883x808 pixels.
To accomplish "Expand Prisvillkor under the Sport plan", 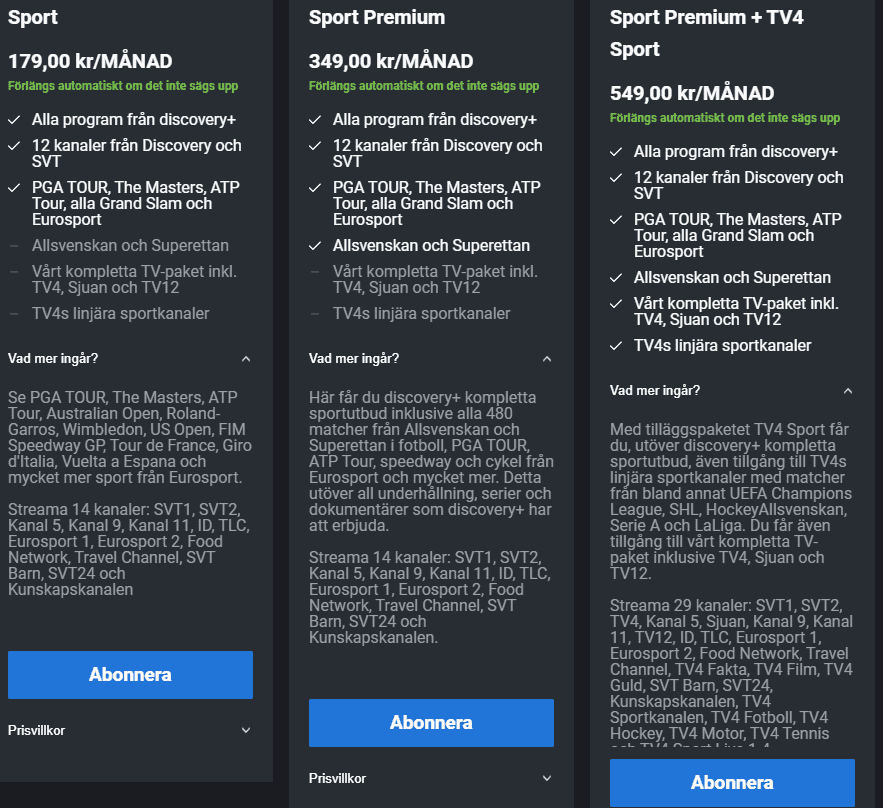I will (246, 730).
